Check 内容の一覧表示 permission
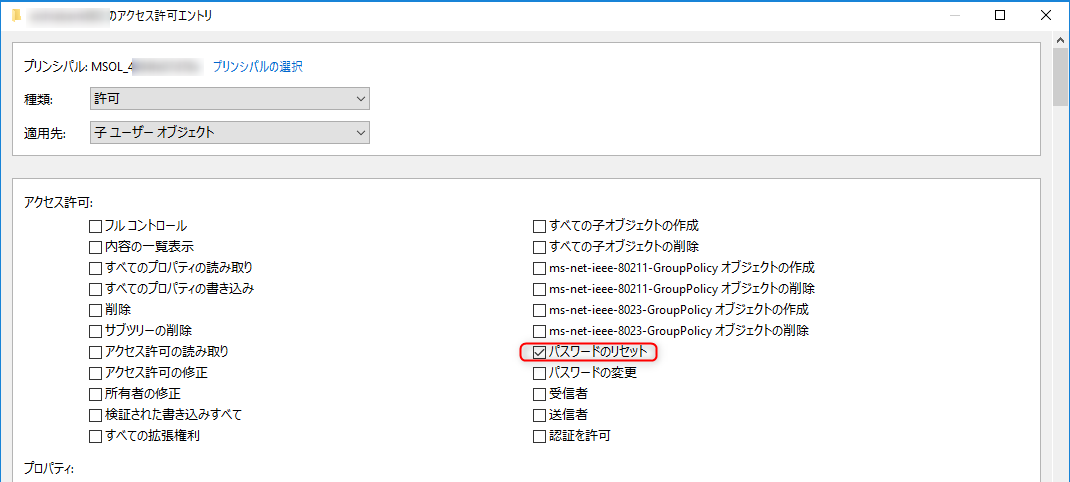The image size is (1070, 482). [x=95, y=246]
